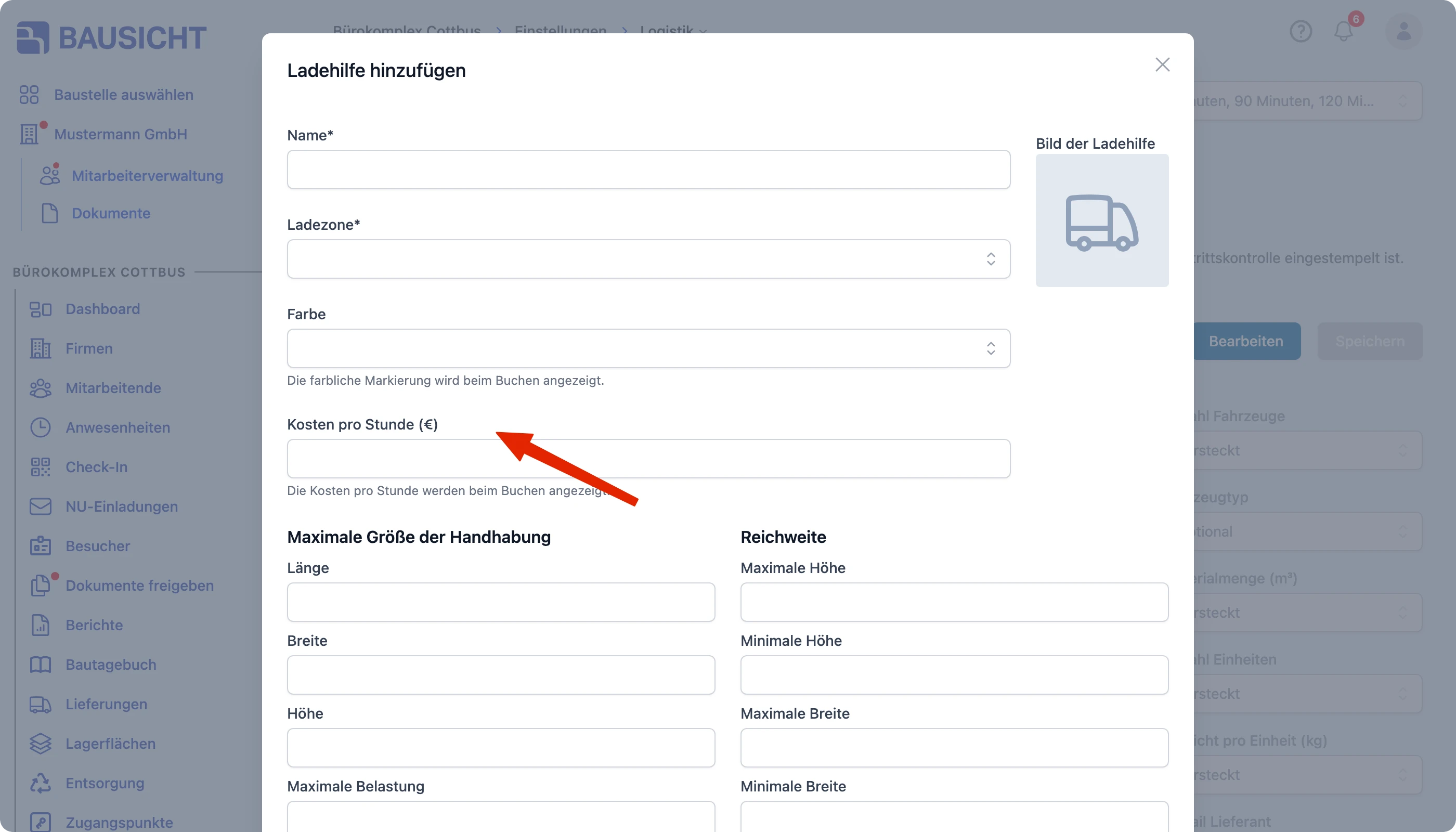Open the user profile avatar
Image resolution: width=1456 pixels, height=832 pixels.
[1403, 31]
